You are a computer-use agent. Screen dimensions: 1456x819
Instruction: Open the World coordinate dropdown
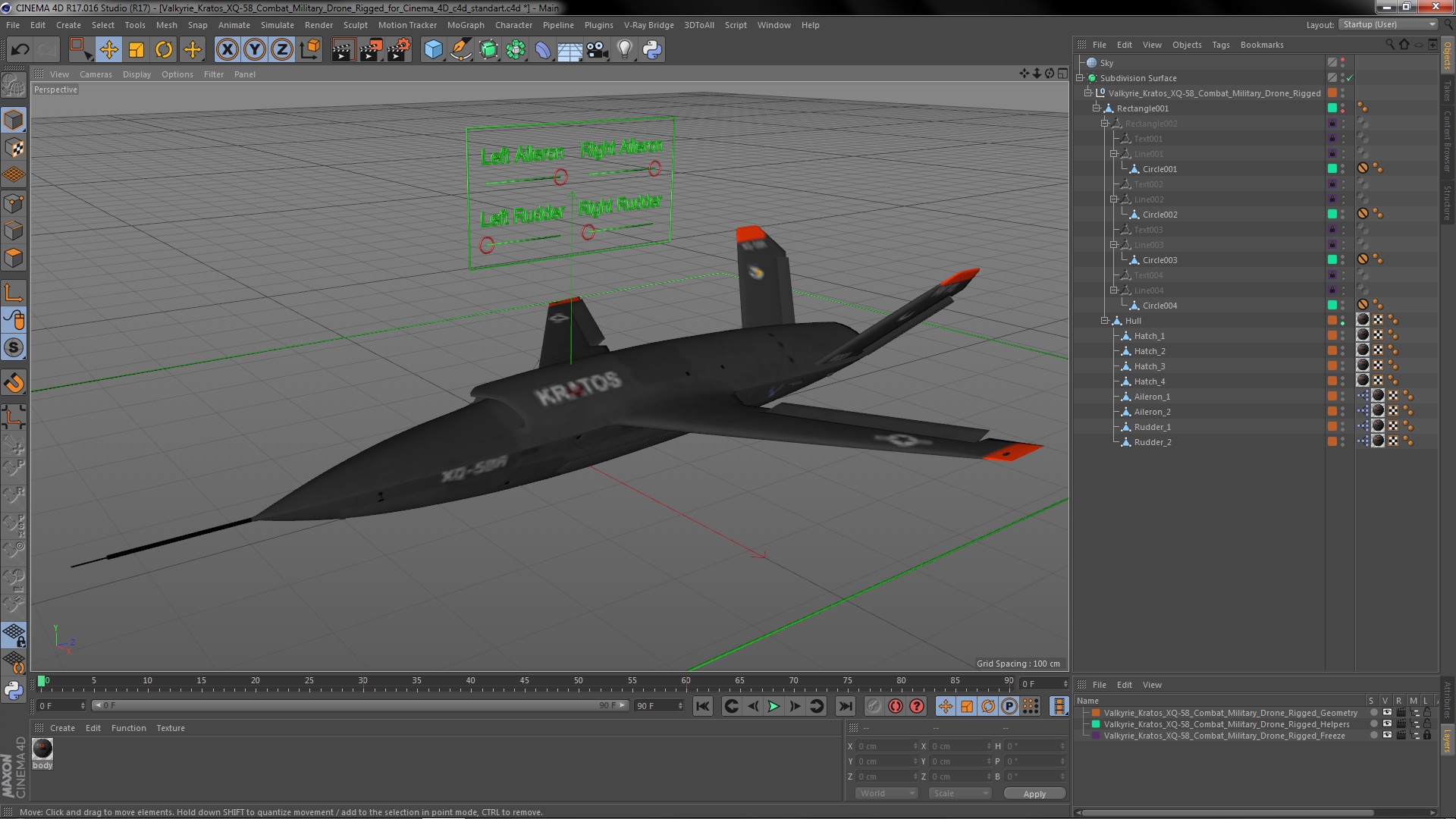coord(886,793)
